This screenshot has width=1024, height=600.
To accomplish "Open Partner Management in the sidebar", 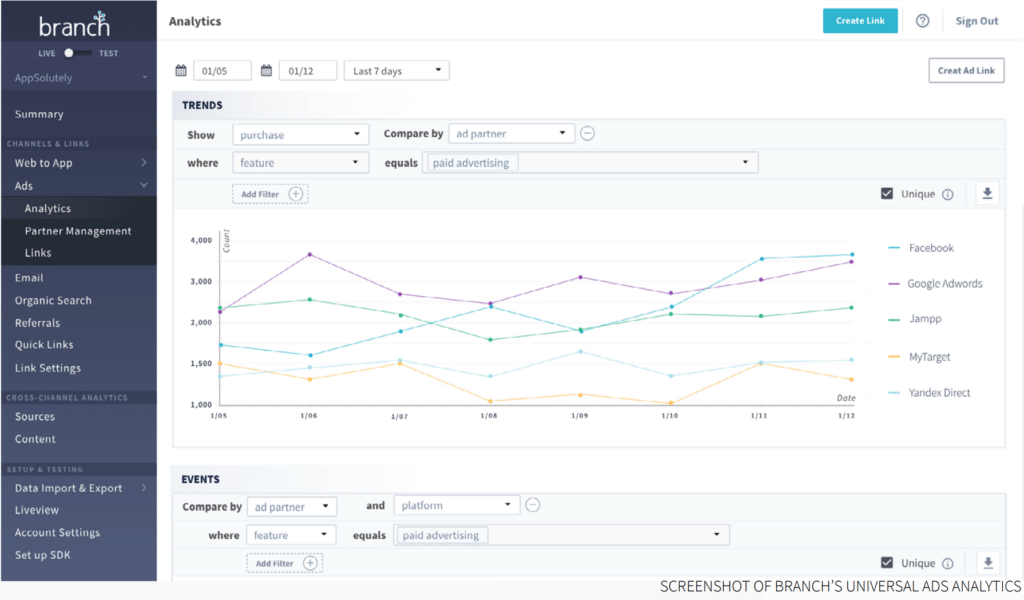I will tap(78, 231).
